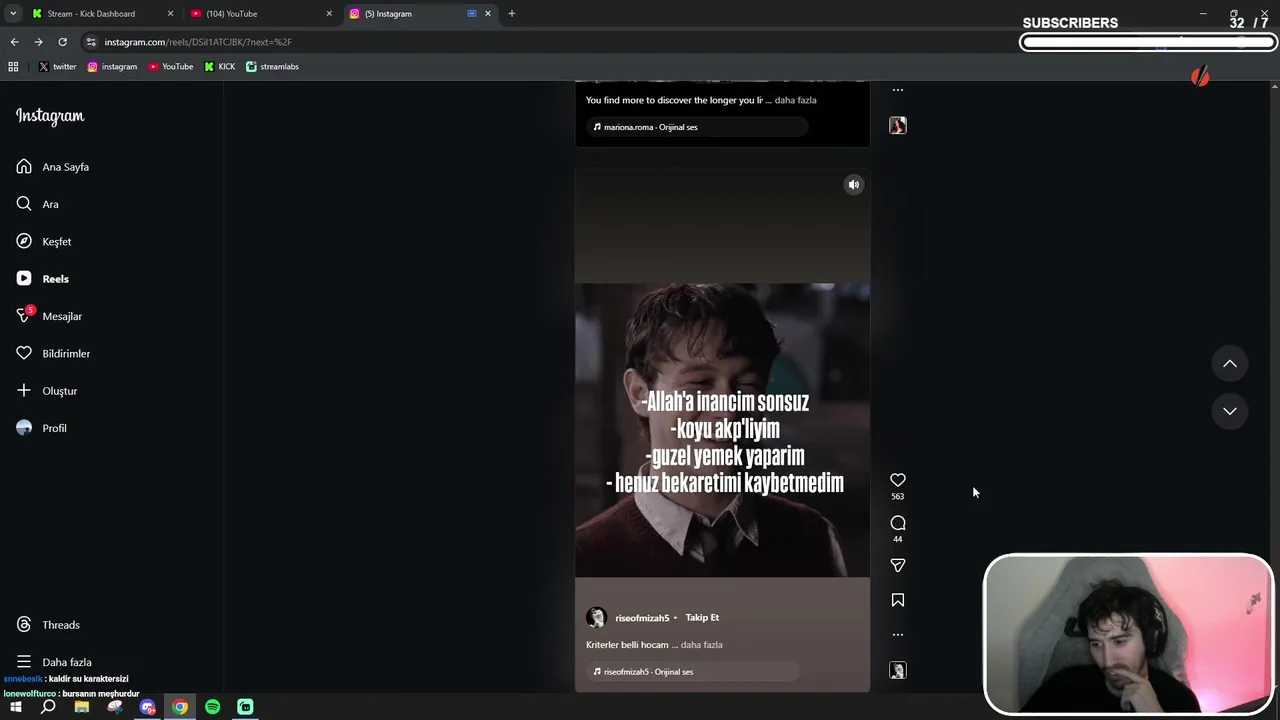
Task: Open the YouTube bookmark
Action: (x=171, y=67)
